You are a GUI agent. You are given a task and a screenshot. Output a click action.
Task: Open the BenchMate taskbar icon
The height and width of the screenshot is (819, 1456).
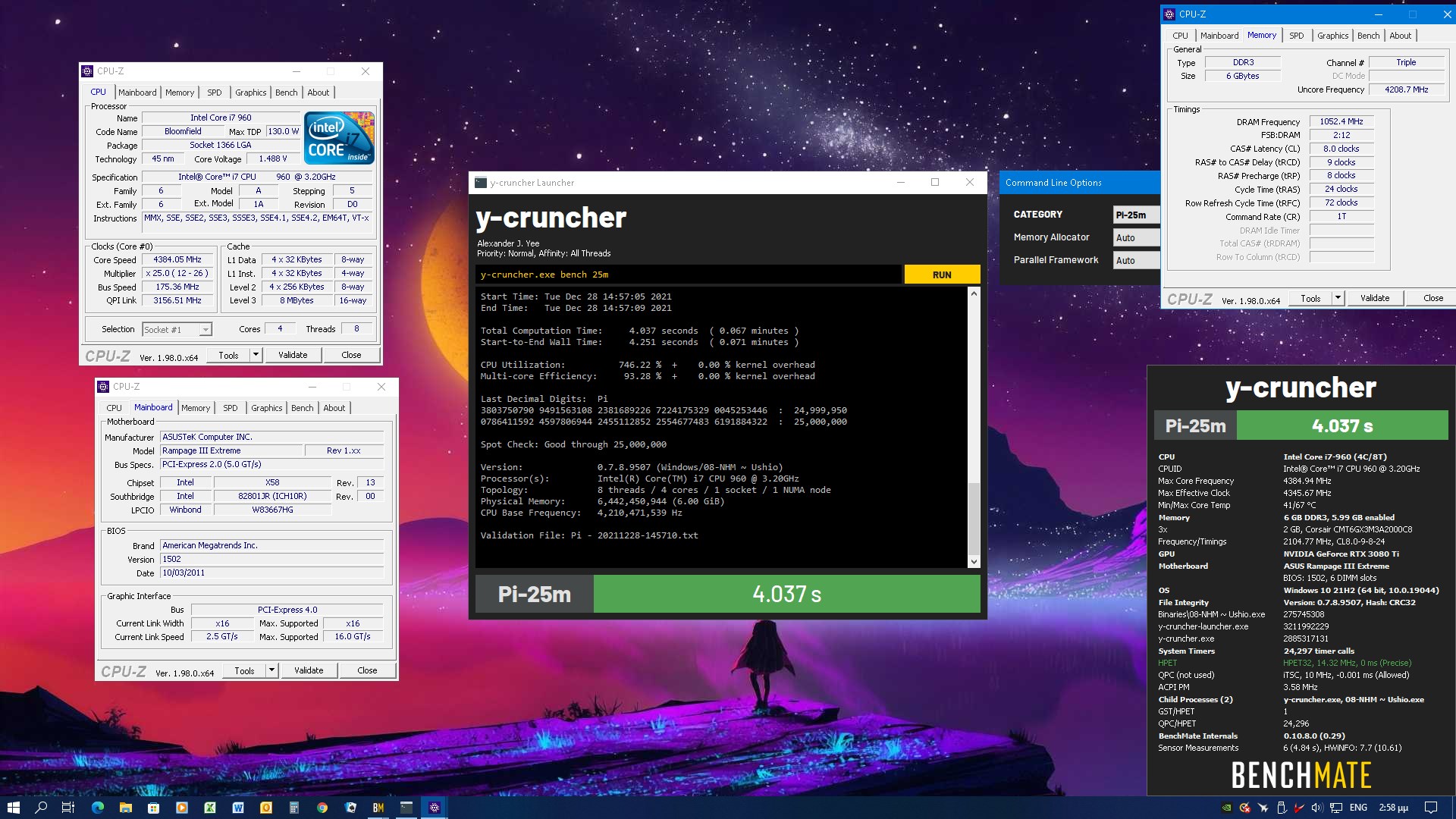tap(378, 808)
